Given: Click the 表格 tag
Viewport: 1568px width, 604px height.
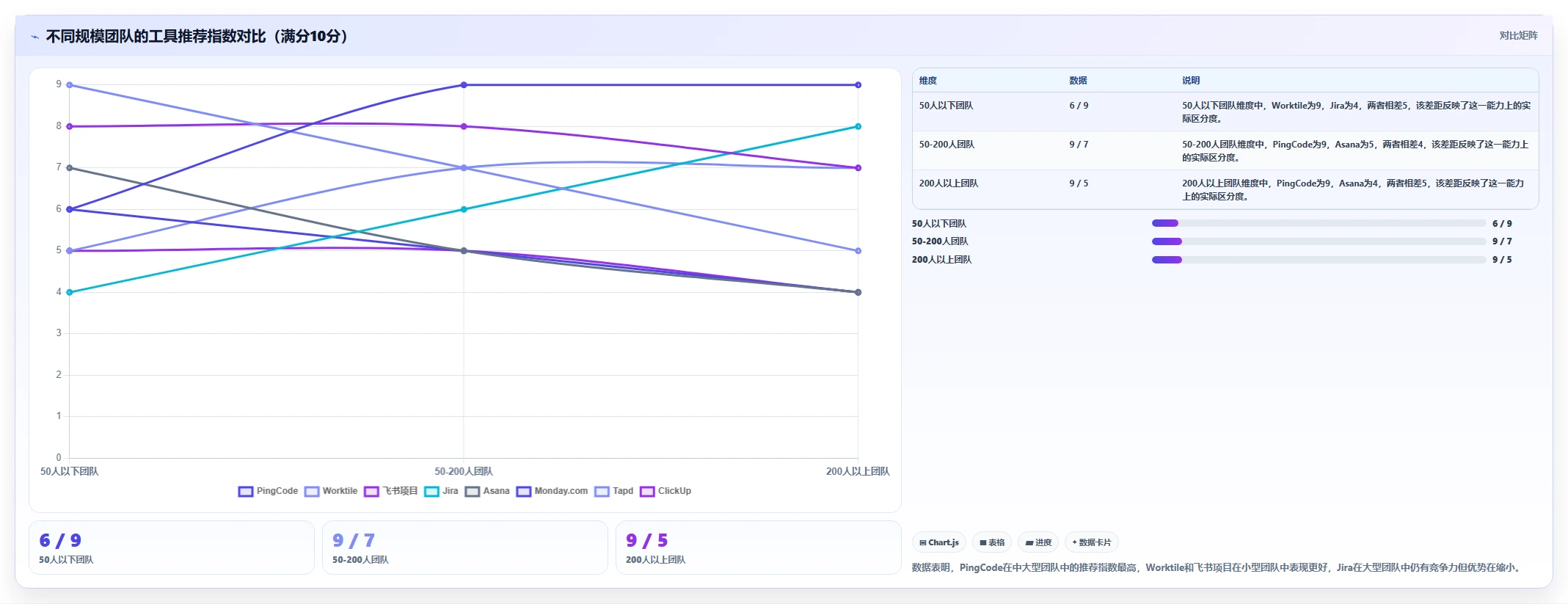Looking at the screenshot, I should (x=992, y=542).
